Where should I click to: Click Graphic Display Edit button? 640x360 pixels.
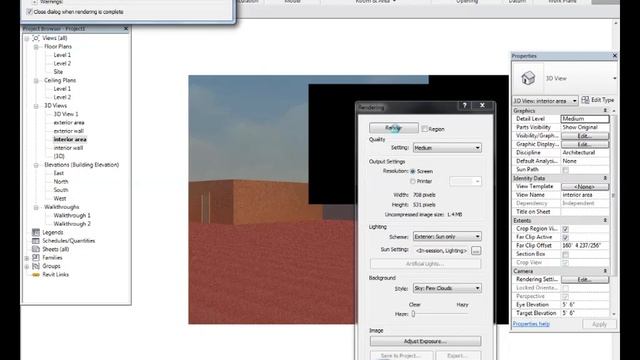pos(585,144)
